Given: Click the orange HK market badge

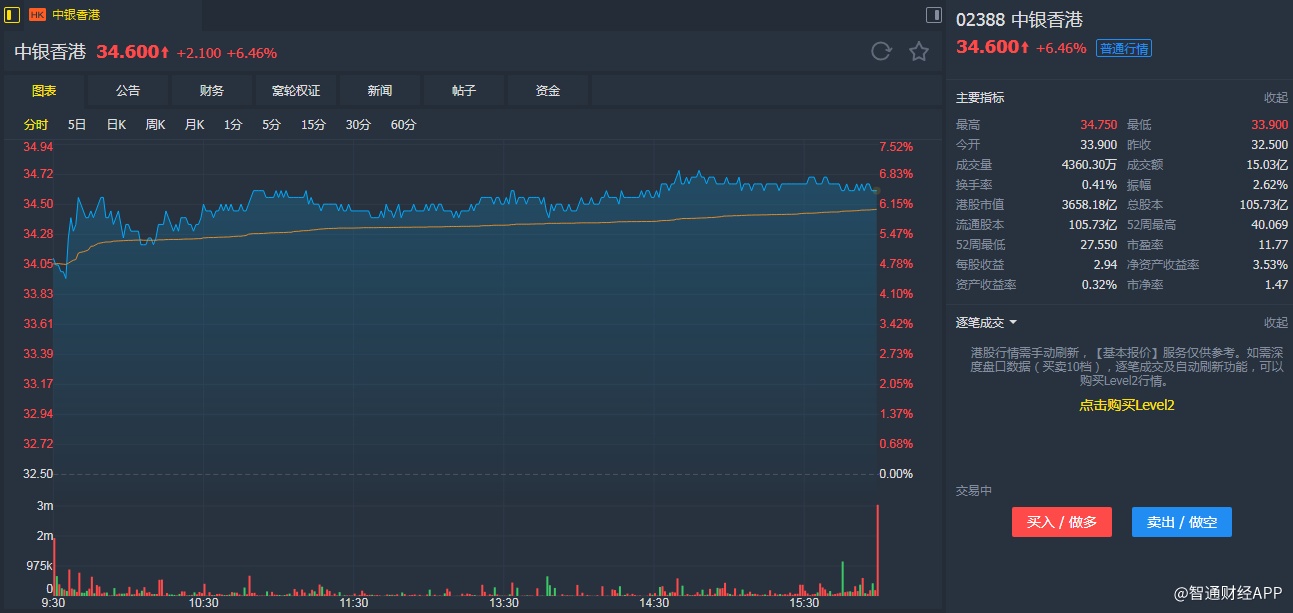Looking at the screenshot, I should tap(37, 15).
